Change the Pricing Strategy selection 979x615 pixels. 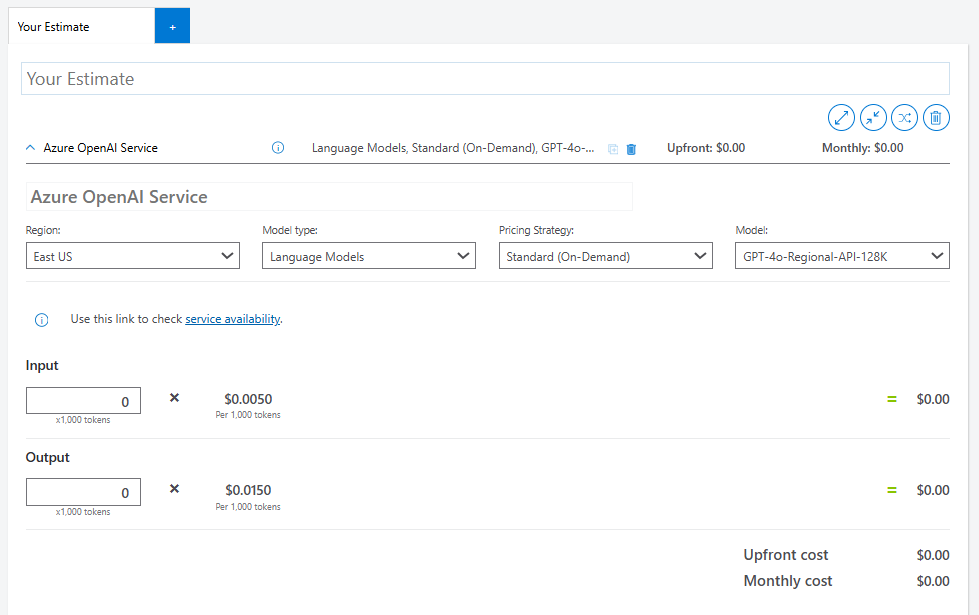pos(605,255)
